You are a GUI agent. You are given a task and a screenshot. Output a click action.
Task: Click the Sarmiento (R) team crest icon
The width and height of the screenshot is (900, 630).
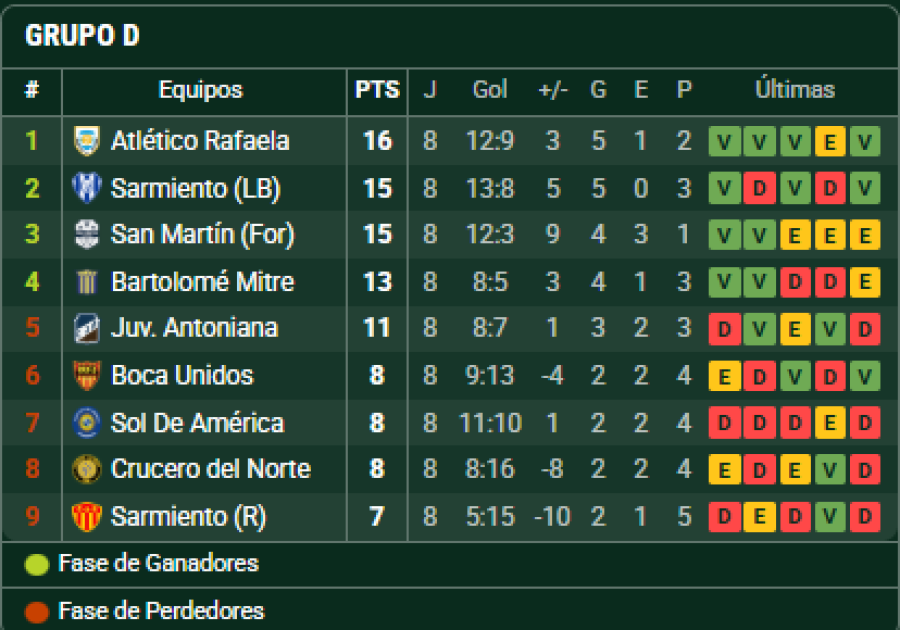click(x=87, y=517)
